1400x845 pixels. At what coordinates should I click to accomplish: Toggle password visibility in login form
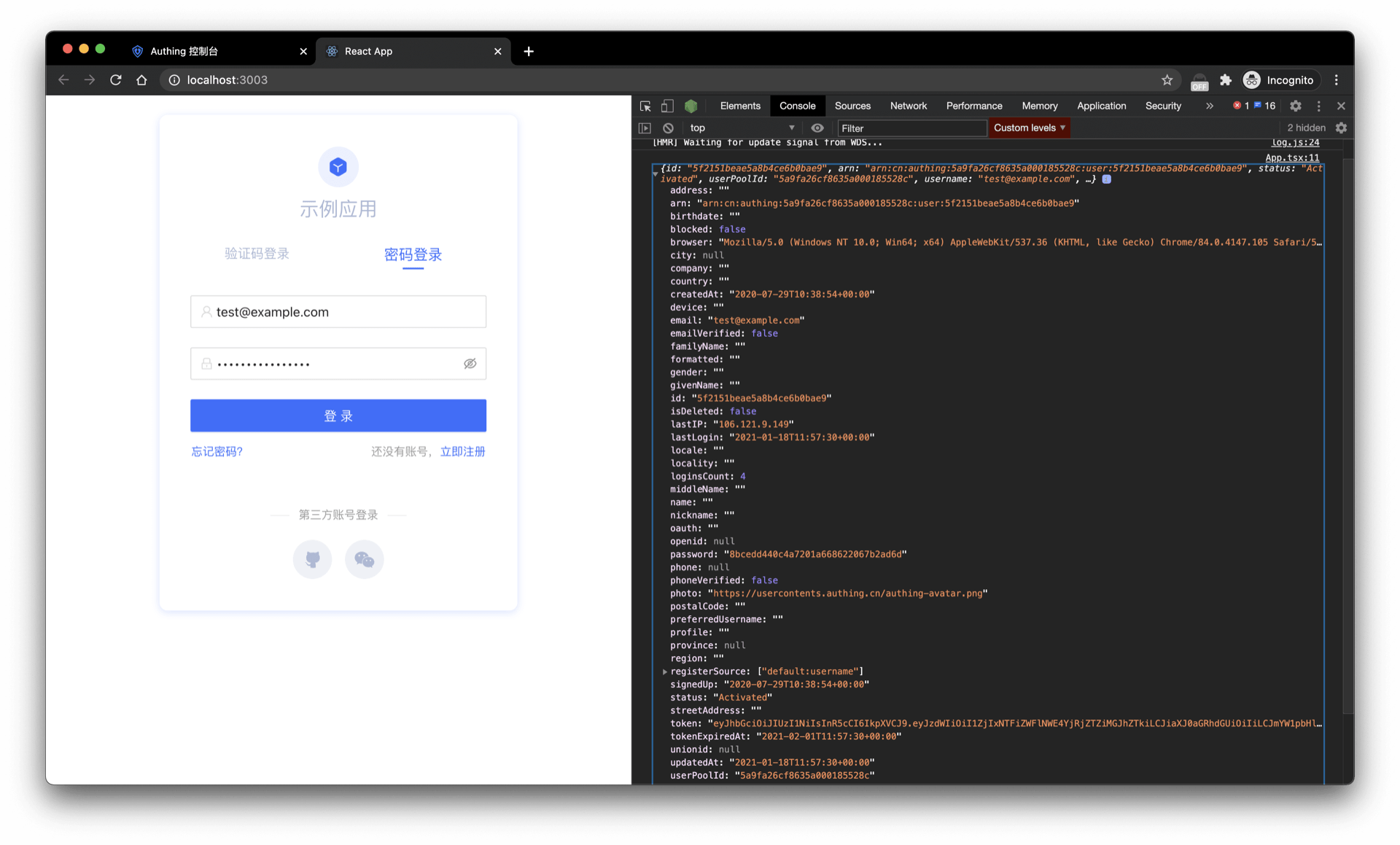point(470,363)
